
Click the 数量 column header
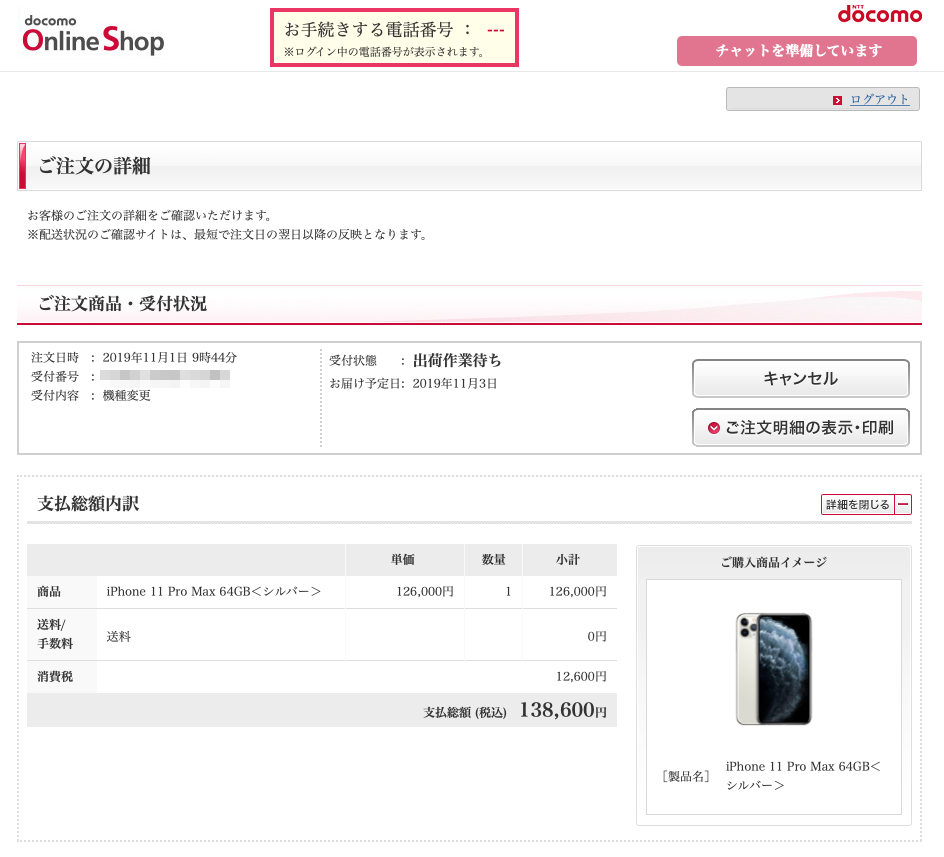[x=494, y=559]
